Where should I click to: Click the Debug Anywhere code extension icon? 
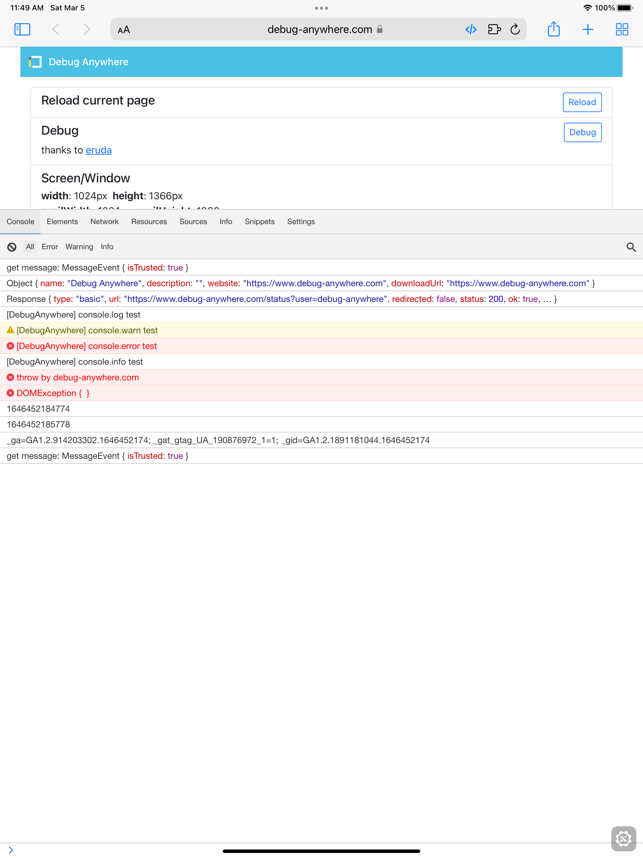pyautogui.click(x=471, y=30)
